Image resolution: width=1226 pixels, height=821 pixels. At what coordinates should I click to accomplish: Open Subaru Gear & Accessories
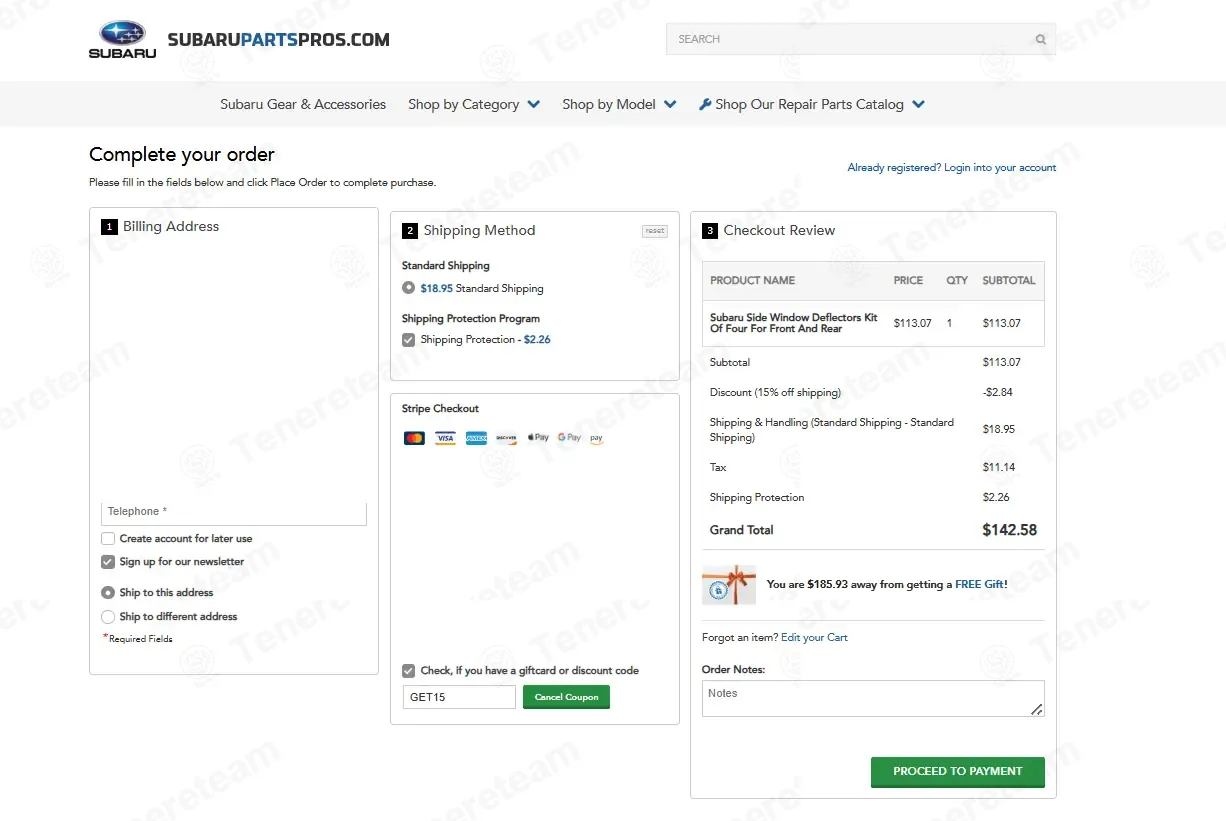click(303, 104)
